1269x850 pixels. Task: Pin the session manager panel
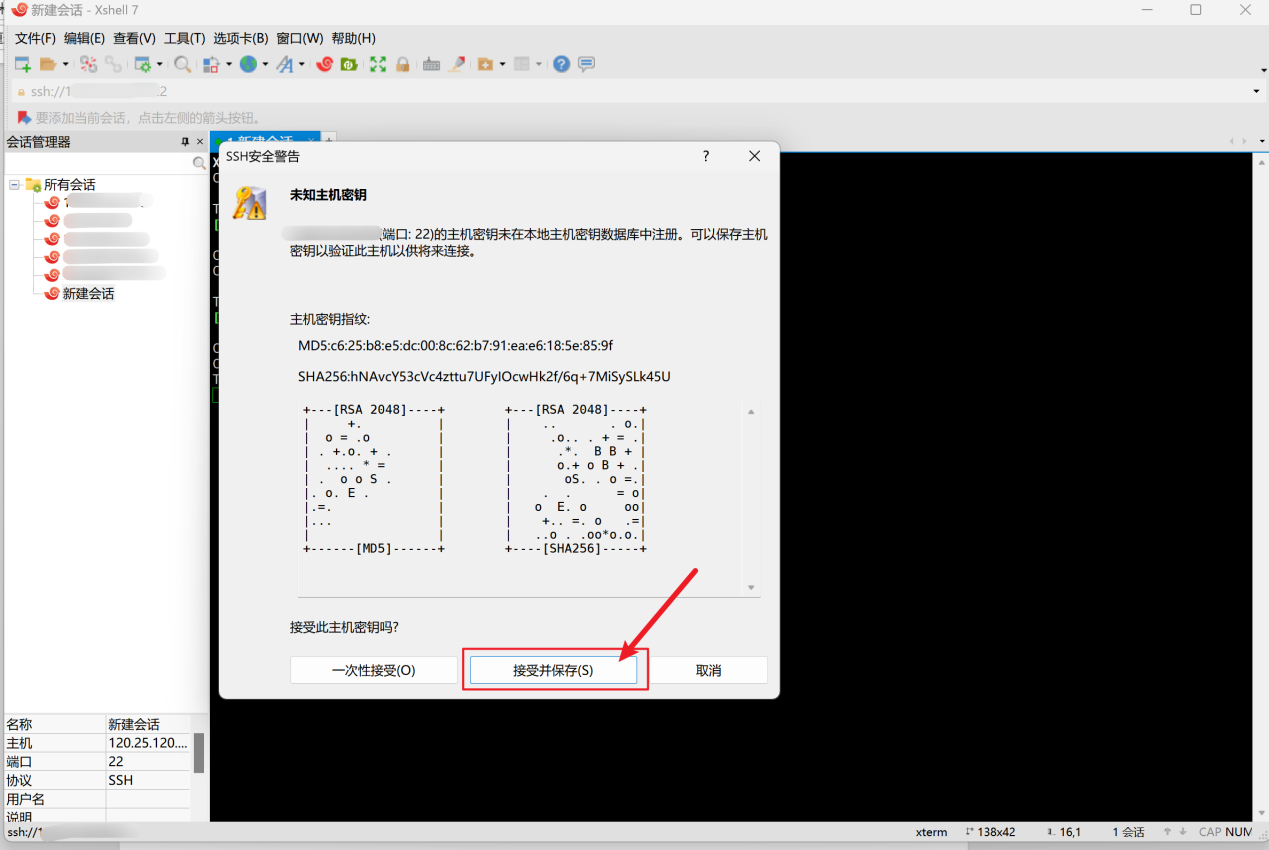pyautogui.click(x=185, y=142)
